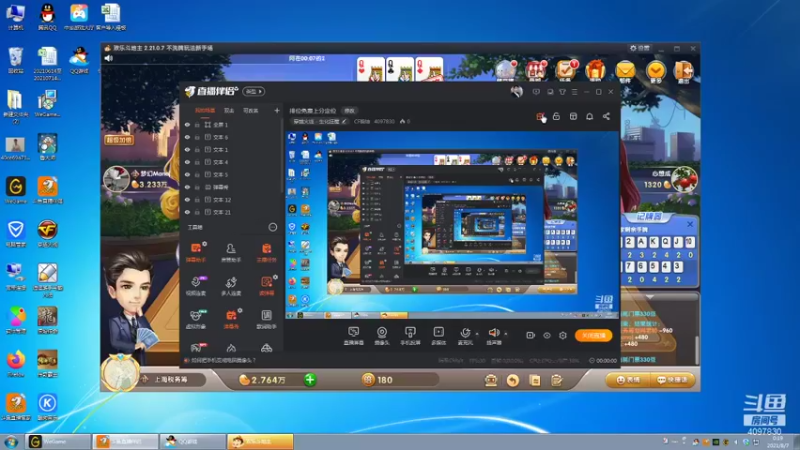Screen dimensions: 800x450
Task: Open the gift box icon in the game top bar
Action: tap(595, 70)
